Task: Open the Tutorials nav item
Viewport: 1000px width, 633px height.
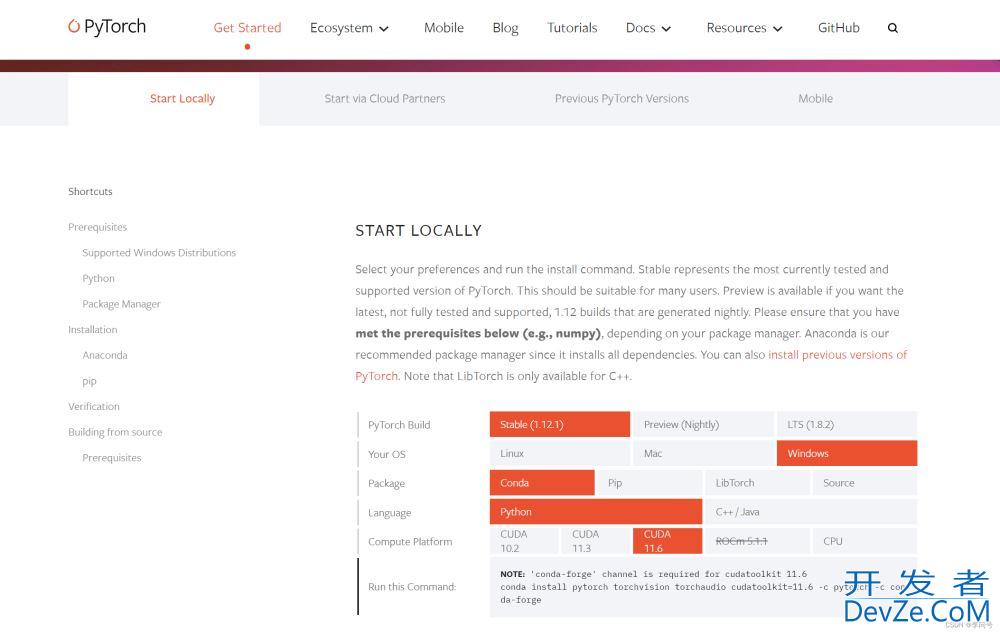Action: click(x=572, y=28)
